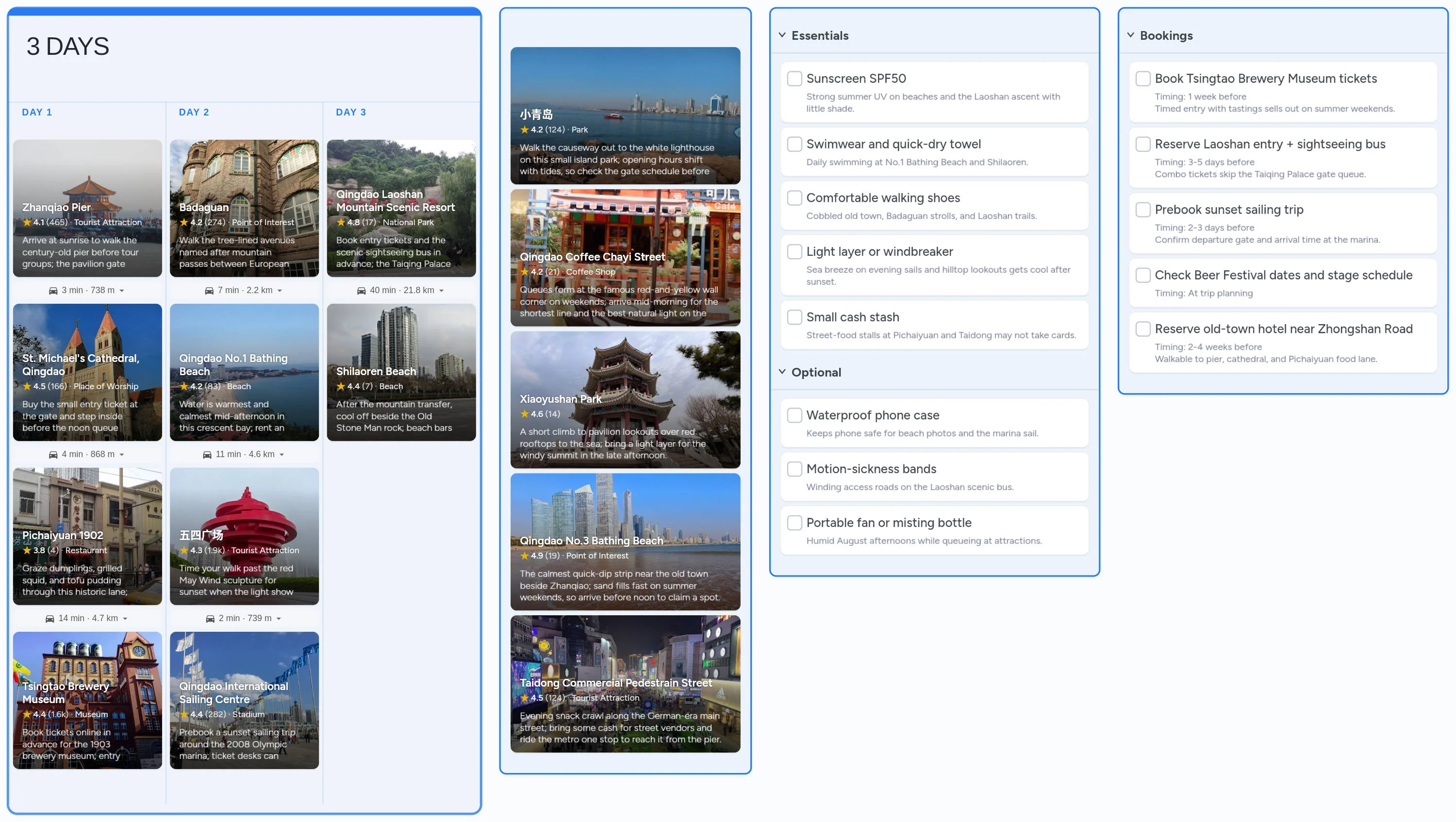
Task: Open the Tsingtao Brewery Museum card
Action: 88,701
